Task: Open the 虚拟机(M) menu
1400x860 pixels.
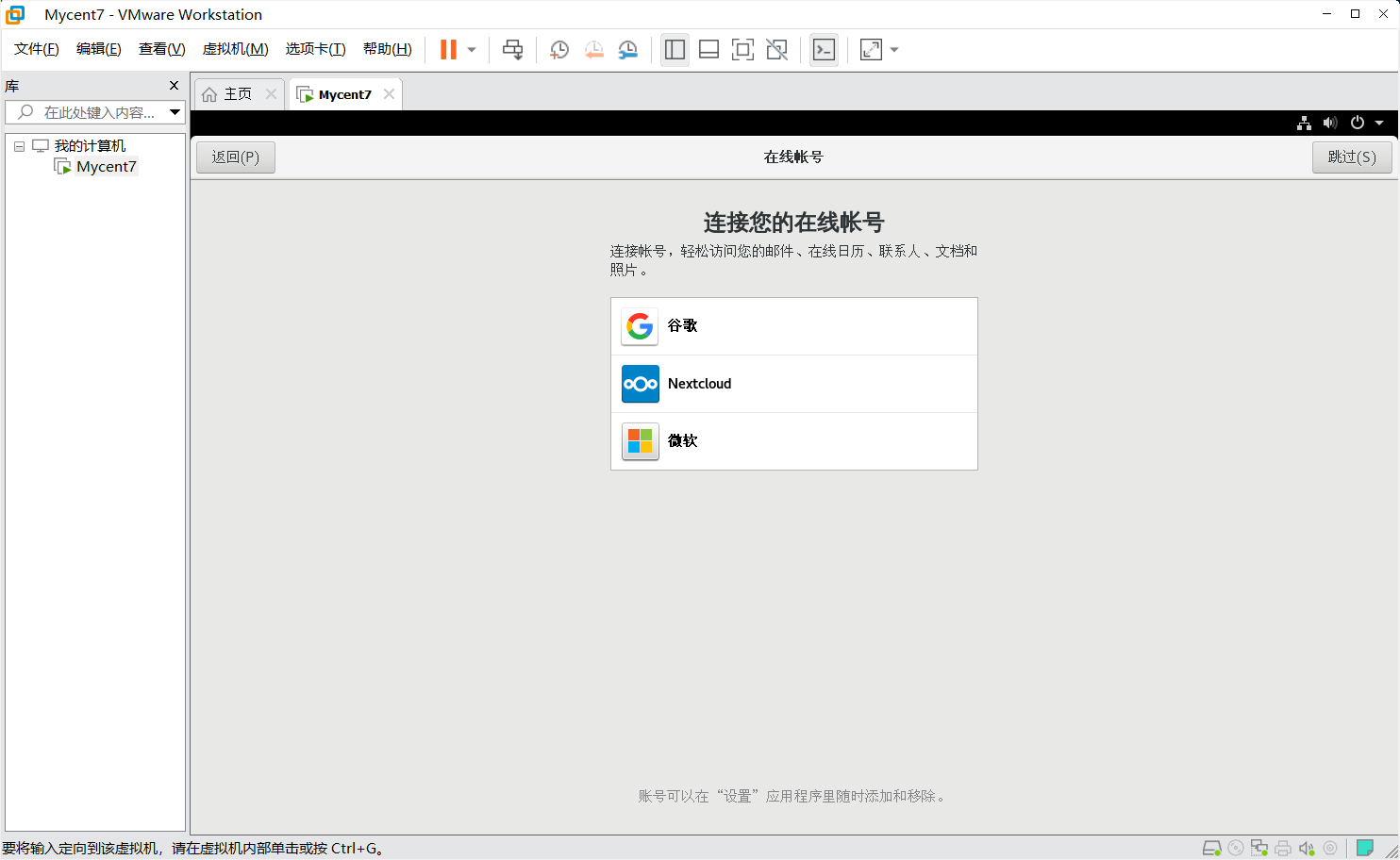Action: (235, 49)
